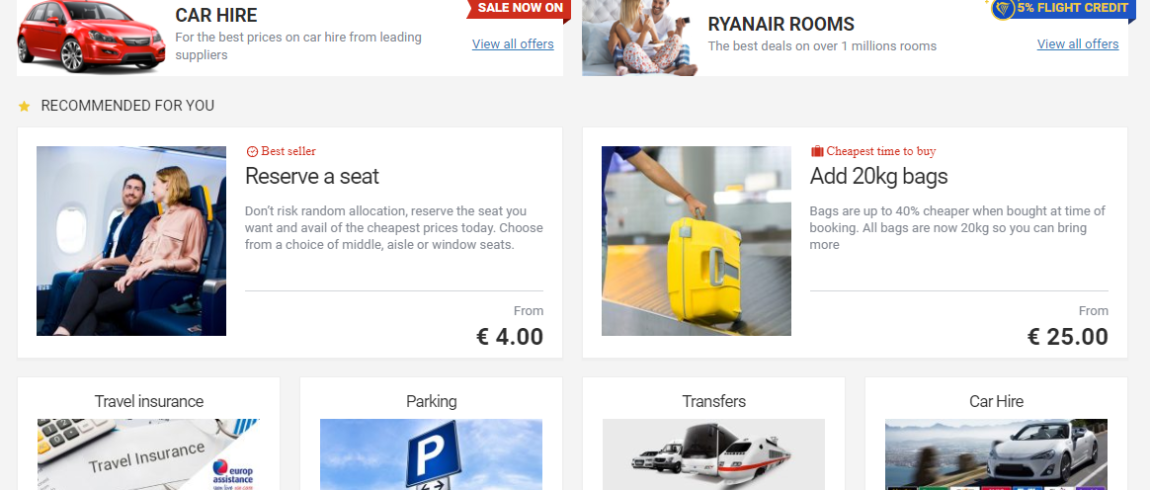Click the Reserve a seat heading
Image resolution: width=1150 pixels, height=490 pixels.
point(312,176)
